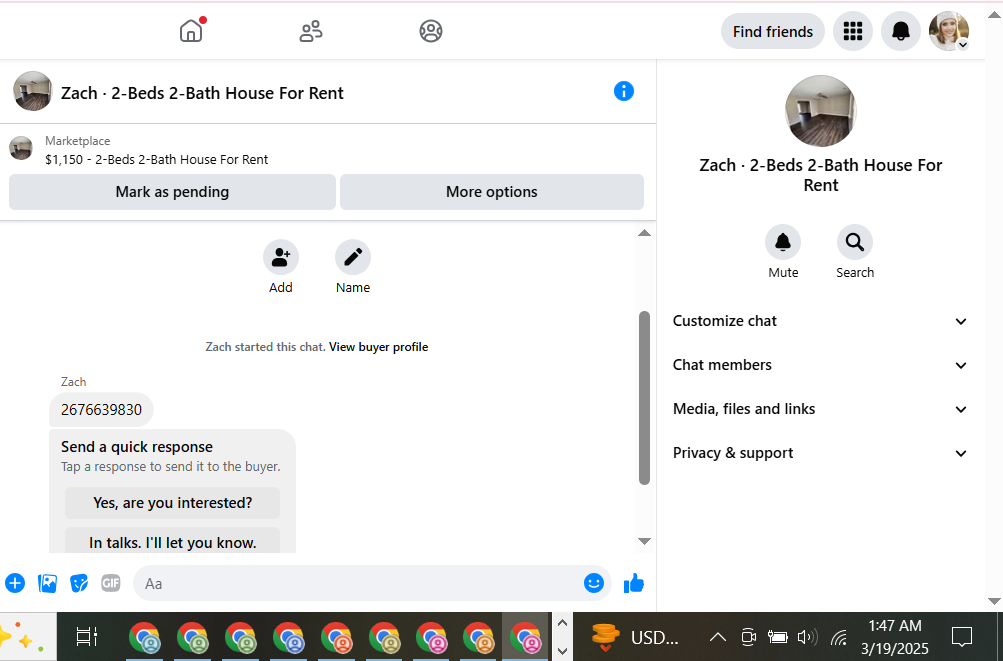Open the Groups icon in top bar
Viewport: 1003px width, 661px height.
[430, 31]
